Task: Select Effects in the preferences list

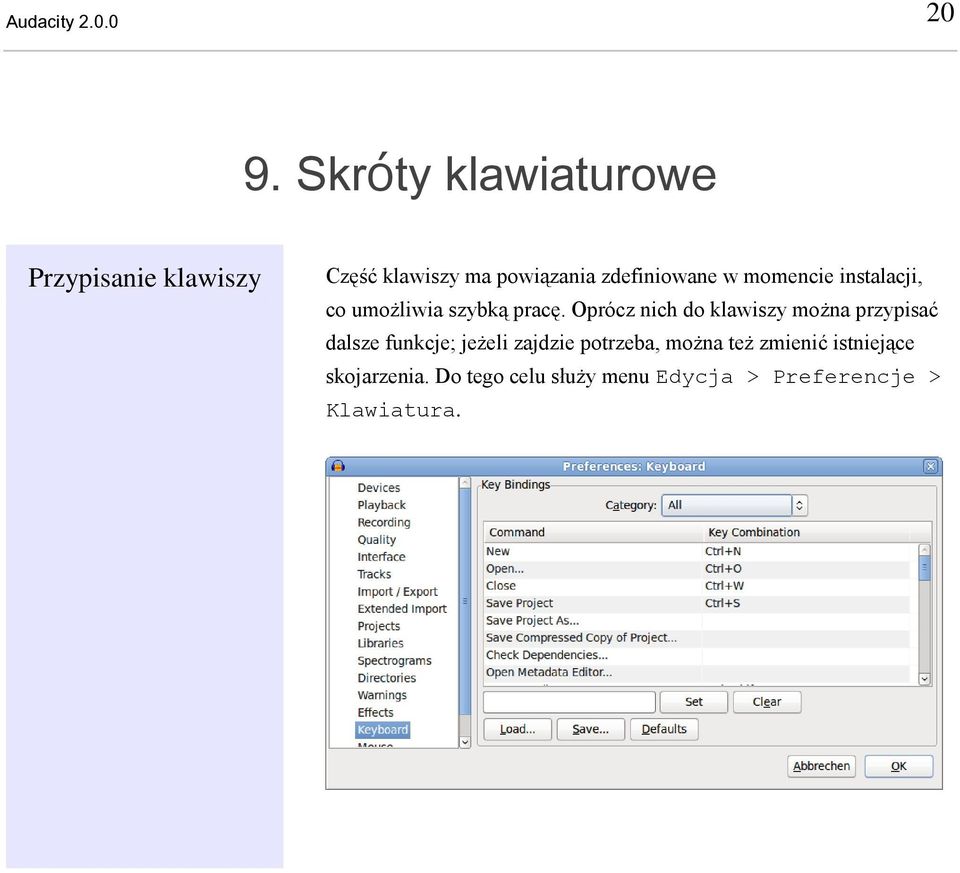Action: [x=375, y=712]
